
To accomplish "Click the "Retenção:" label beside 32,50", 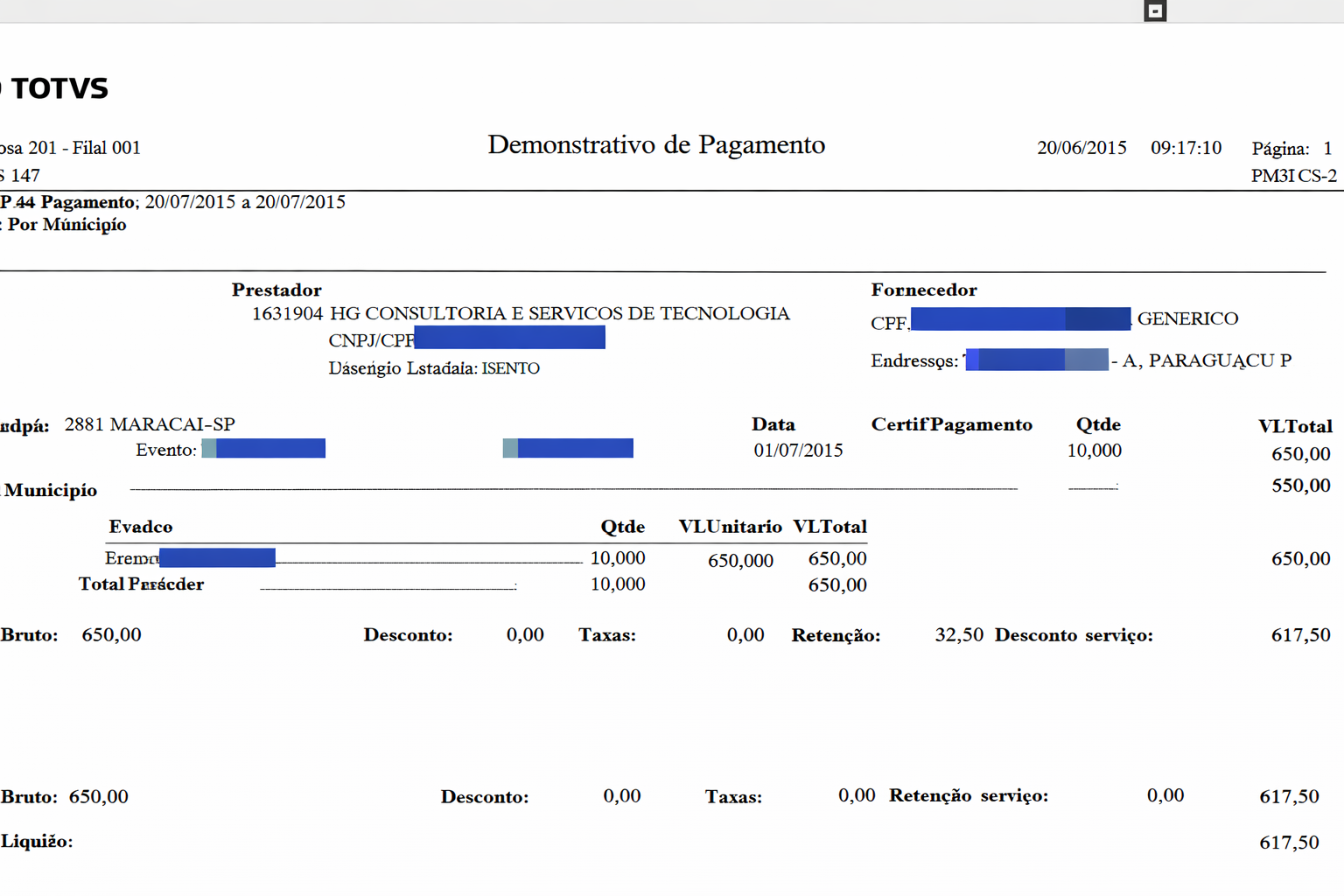I will [836, 635].
